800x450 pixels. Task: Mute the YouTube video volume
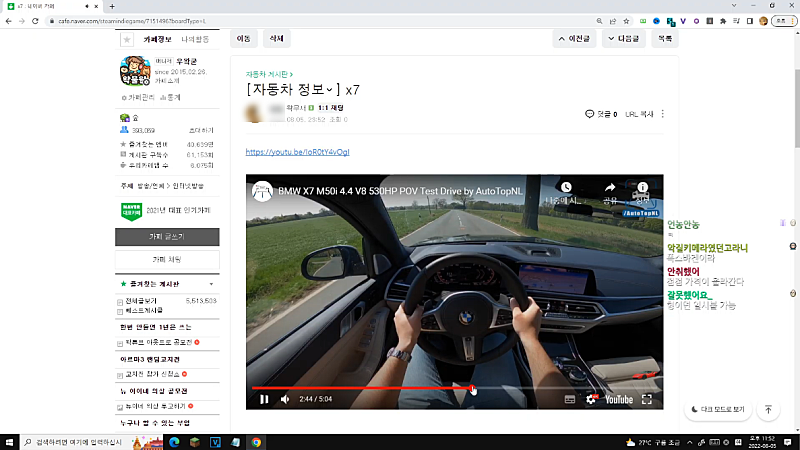click(x=285, y=399)
